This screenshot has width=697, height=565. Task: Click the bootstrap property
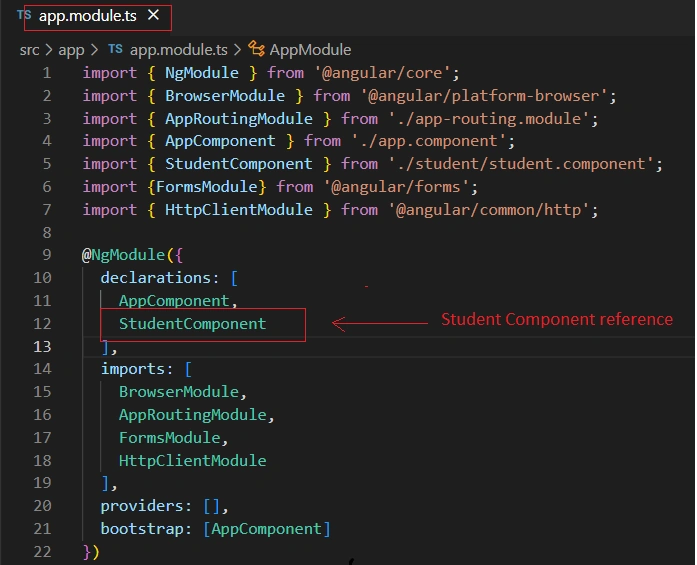click(141, 529)
